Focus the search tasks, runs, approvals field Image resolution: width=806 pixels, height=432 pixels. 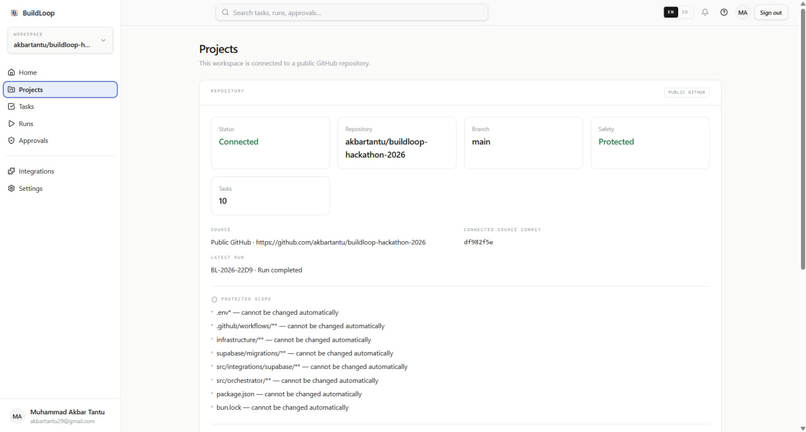click(x=352, y=12)
